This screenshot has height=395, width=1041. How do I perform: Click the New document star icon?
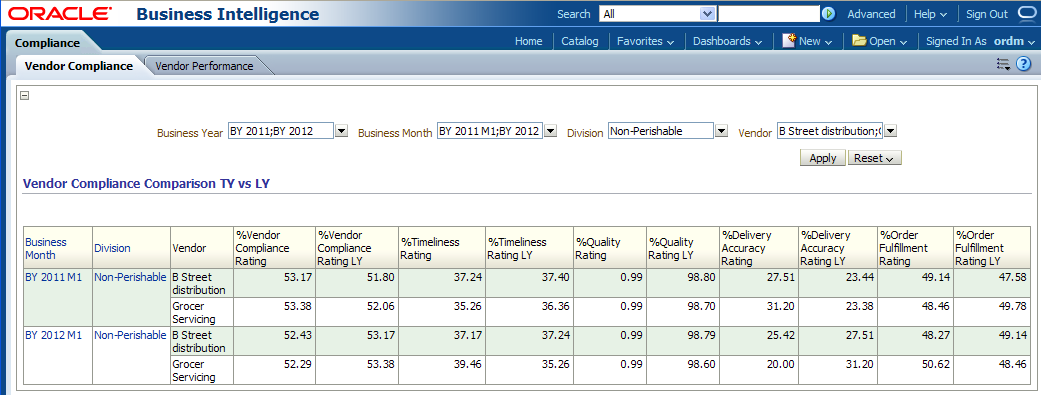(x=789, y=40)
